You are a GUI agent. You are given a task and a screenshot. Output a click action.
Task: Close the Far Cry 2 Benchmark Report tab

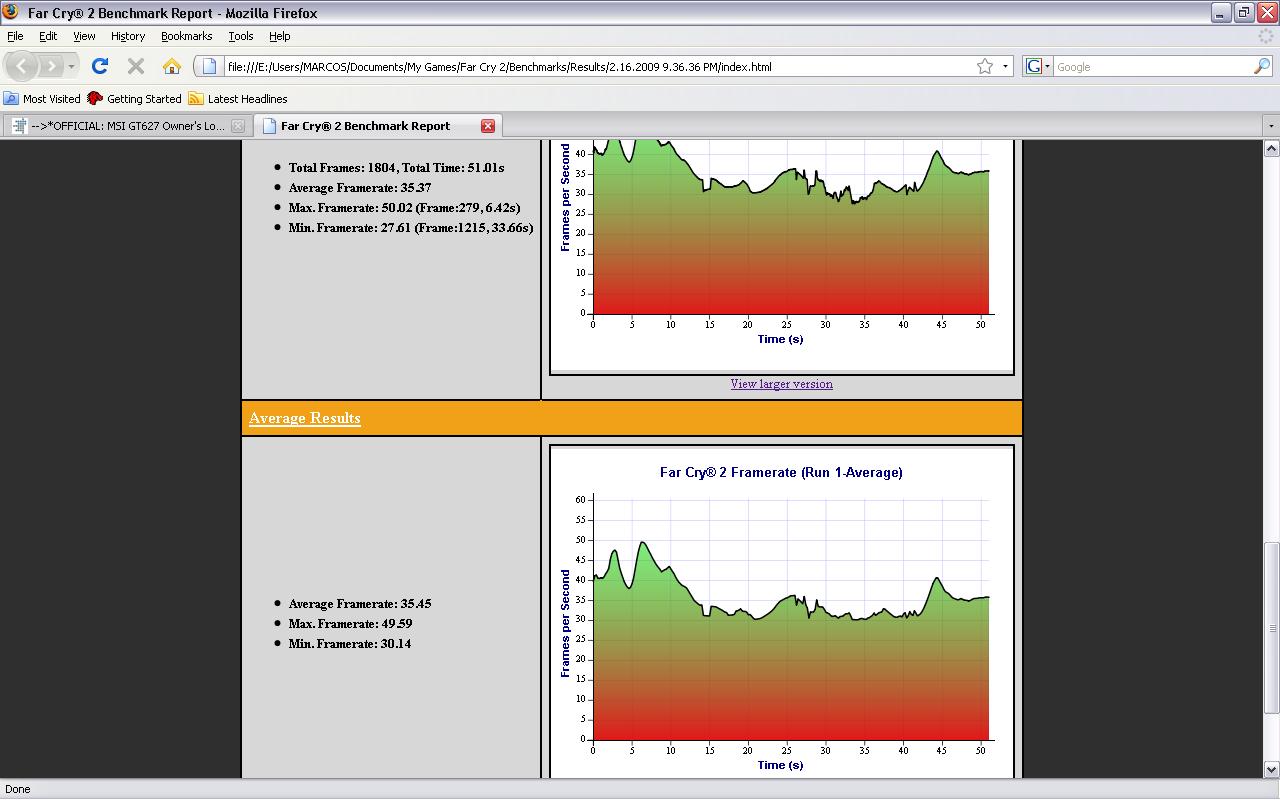tap(488, 126)
